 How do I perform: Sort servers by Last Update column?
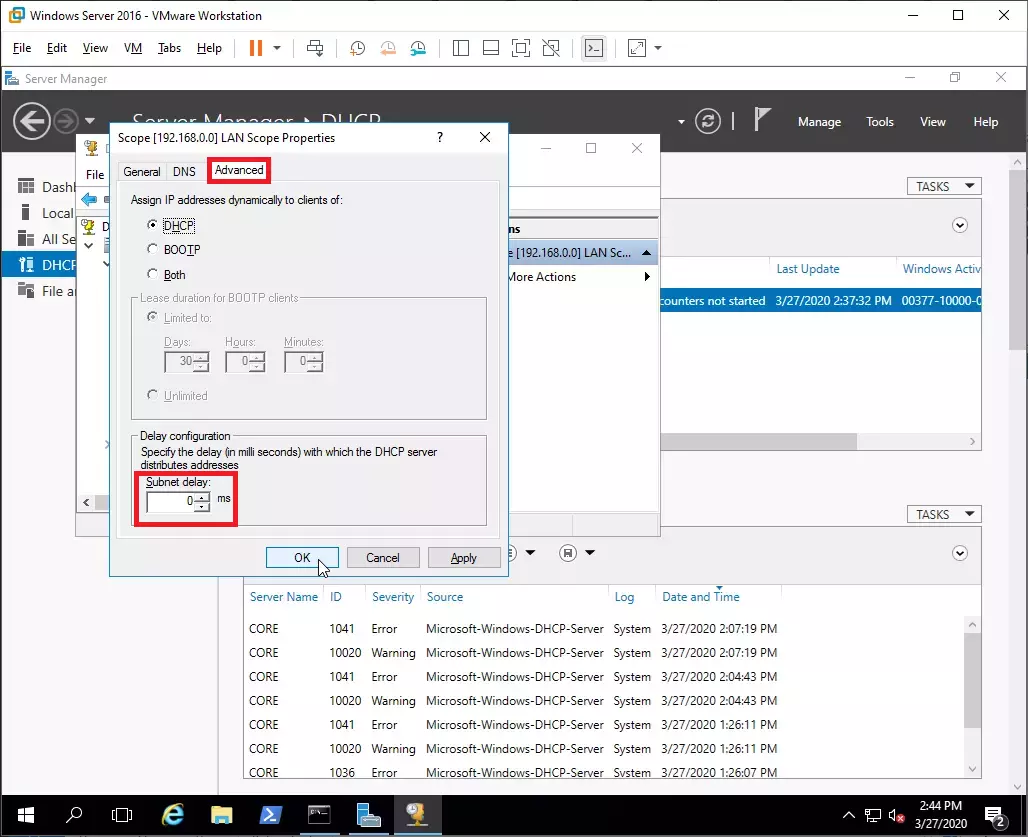808,269
